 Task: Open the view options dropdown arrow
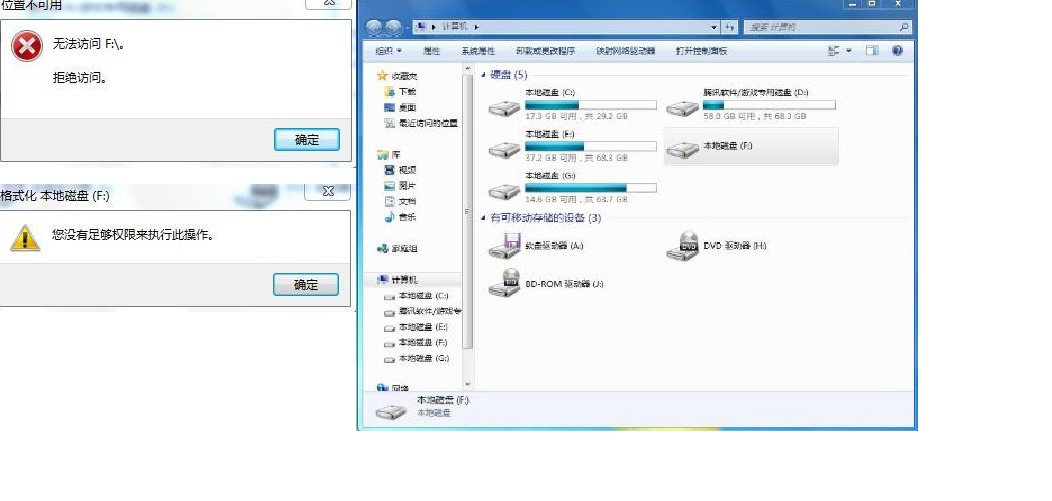[x=849, y=51]
